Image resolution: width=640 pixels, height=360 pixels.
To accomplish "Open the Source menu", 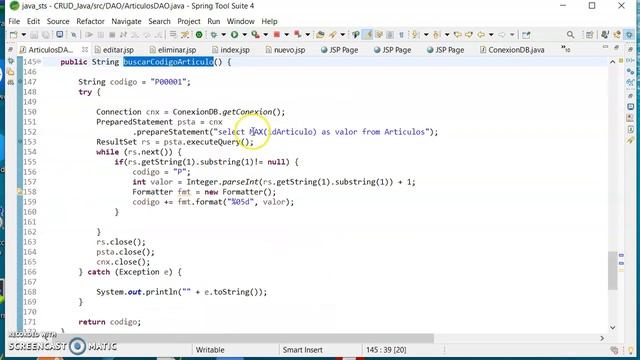I will click(x=58, y=21).
